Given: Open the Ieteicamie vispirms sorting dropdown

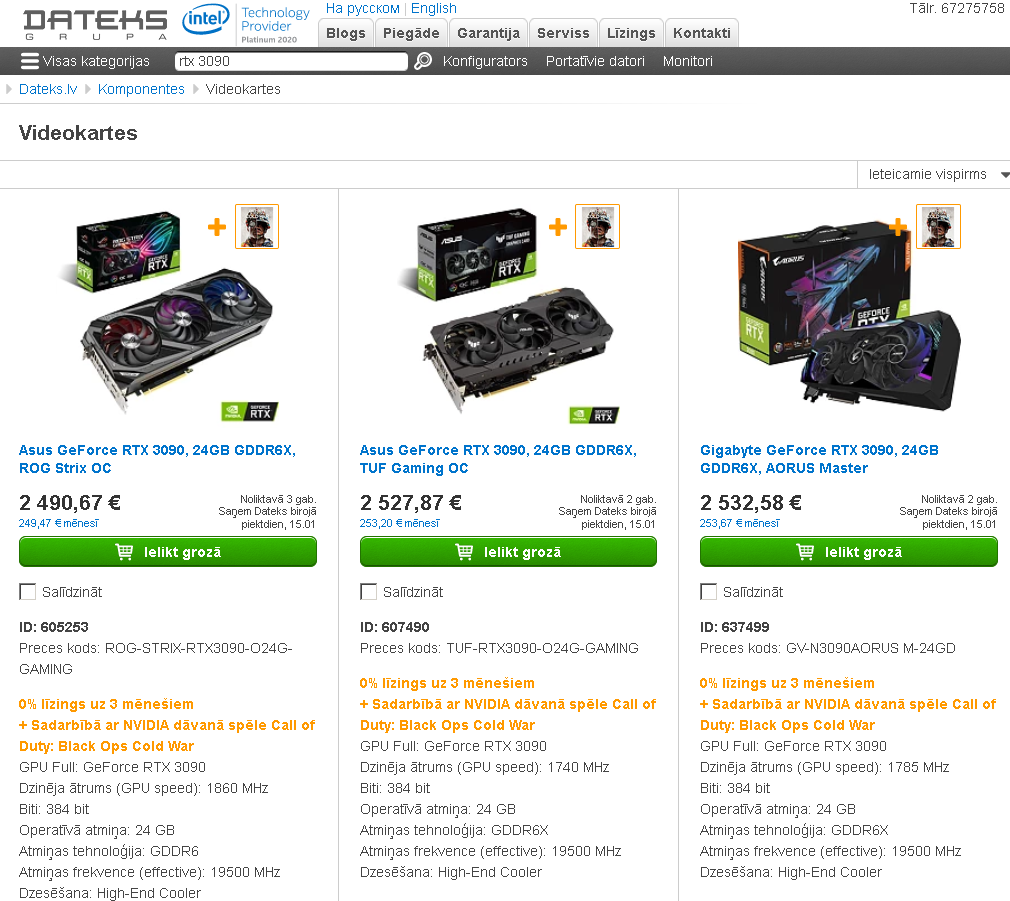Looking at the screenshot, I should click(x=933, y=175).
